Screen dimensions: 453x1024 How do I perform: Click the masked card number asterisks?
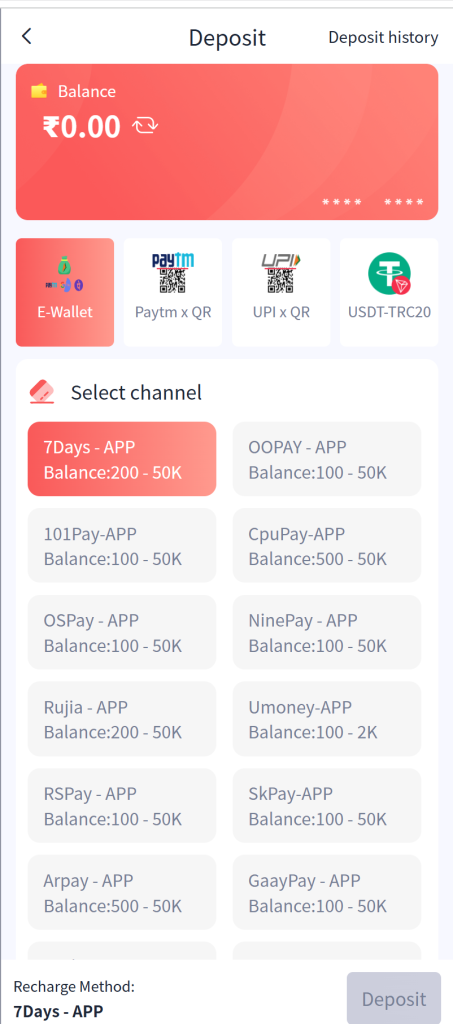coord(373,202)
